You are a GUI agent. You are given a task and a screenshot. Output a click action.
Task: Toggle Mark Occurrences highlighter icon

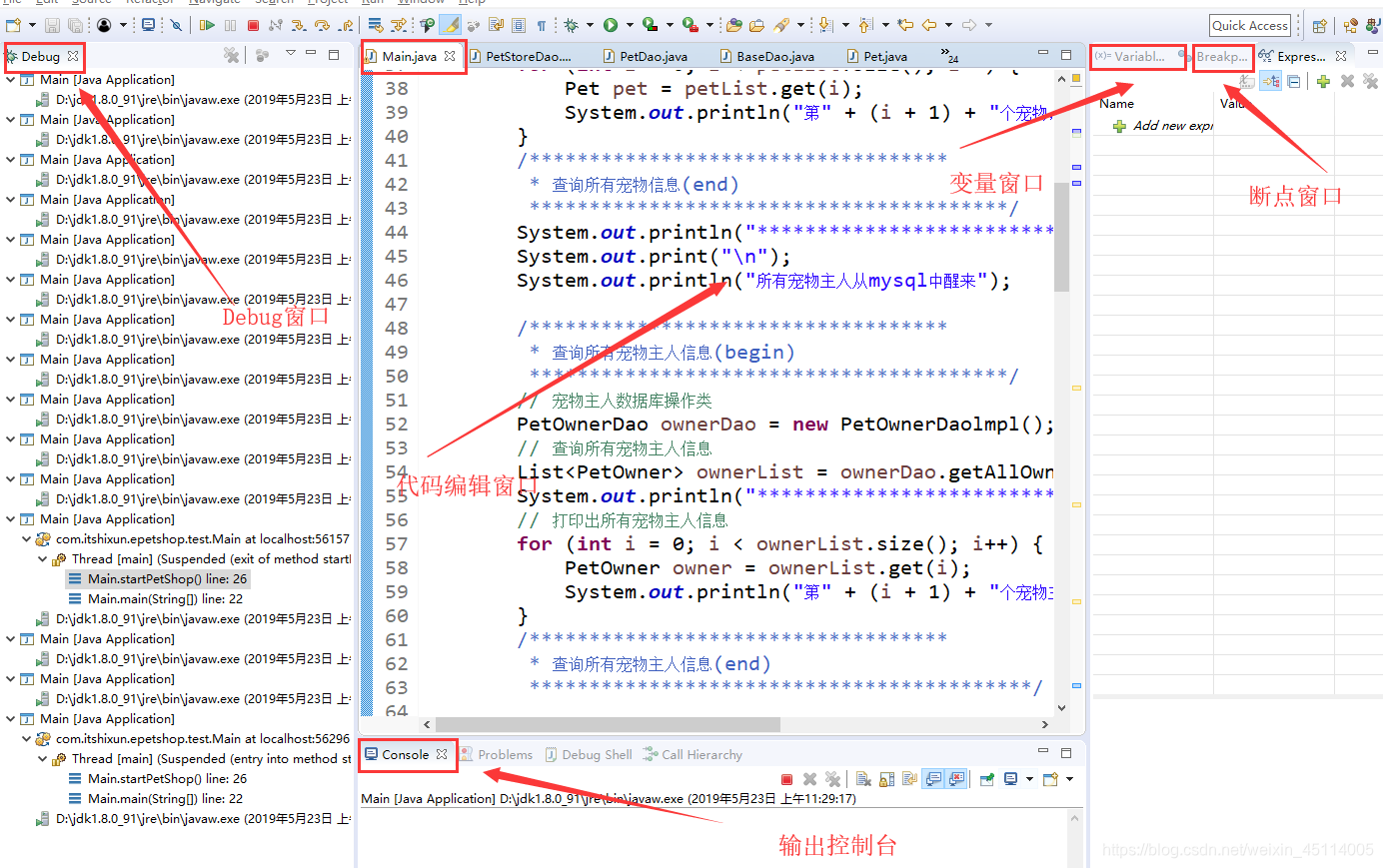(x=450, y=25)
